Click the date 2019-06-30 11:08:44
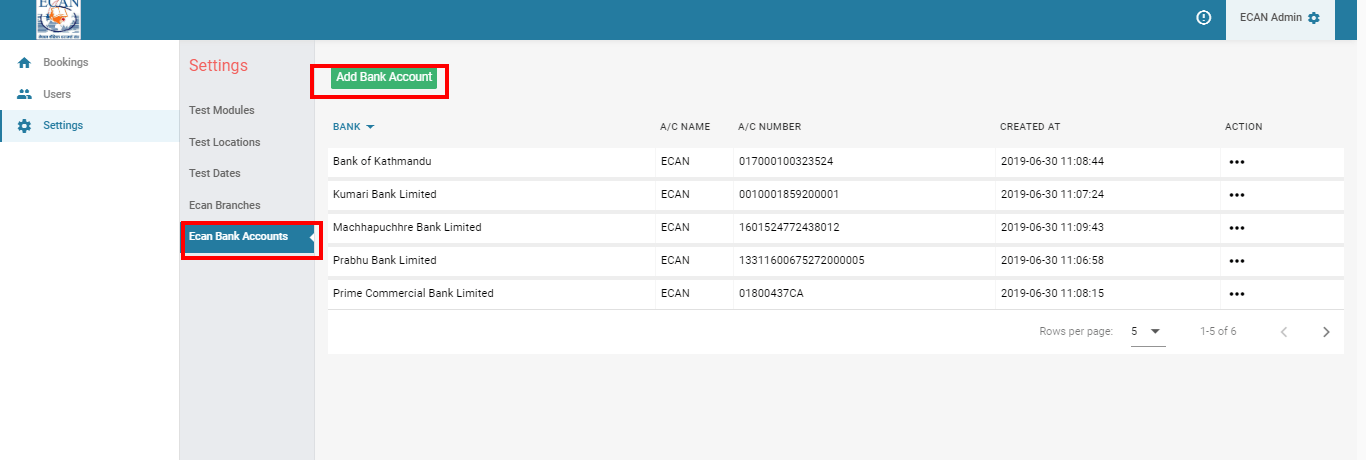Image resolution: width=1366 pixels, height=460 pixels. (x=1052, y=161)
